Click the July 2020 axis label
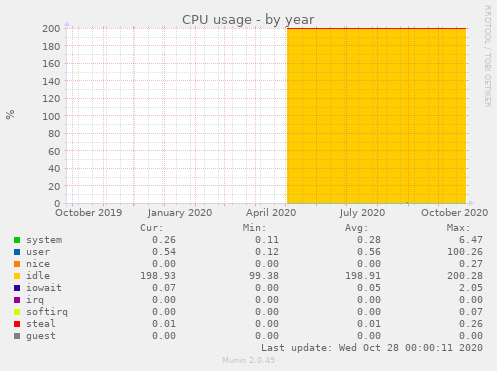 [x=362, y=213]
